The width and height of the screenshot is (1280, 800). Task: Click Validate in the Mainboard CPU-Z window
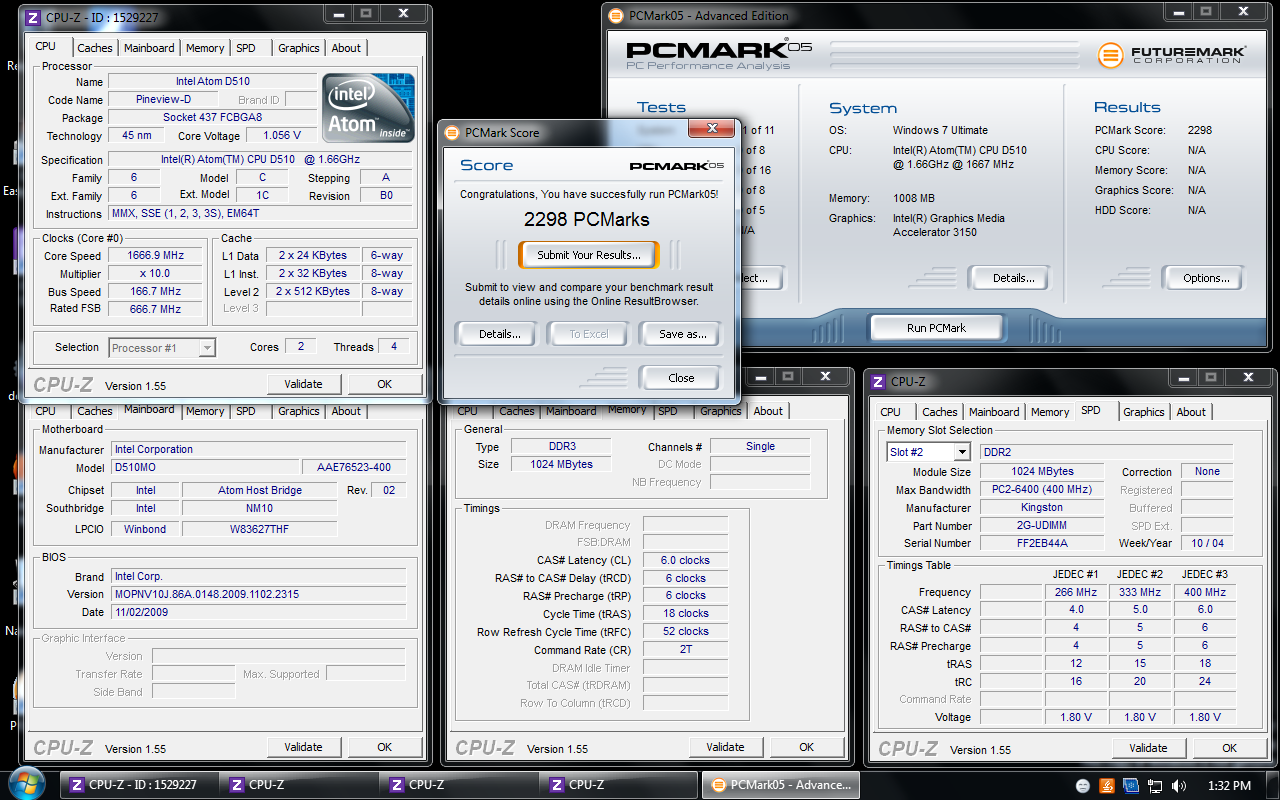[304, 747]
